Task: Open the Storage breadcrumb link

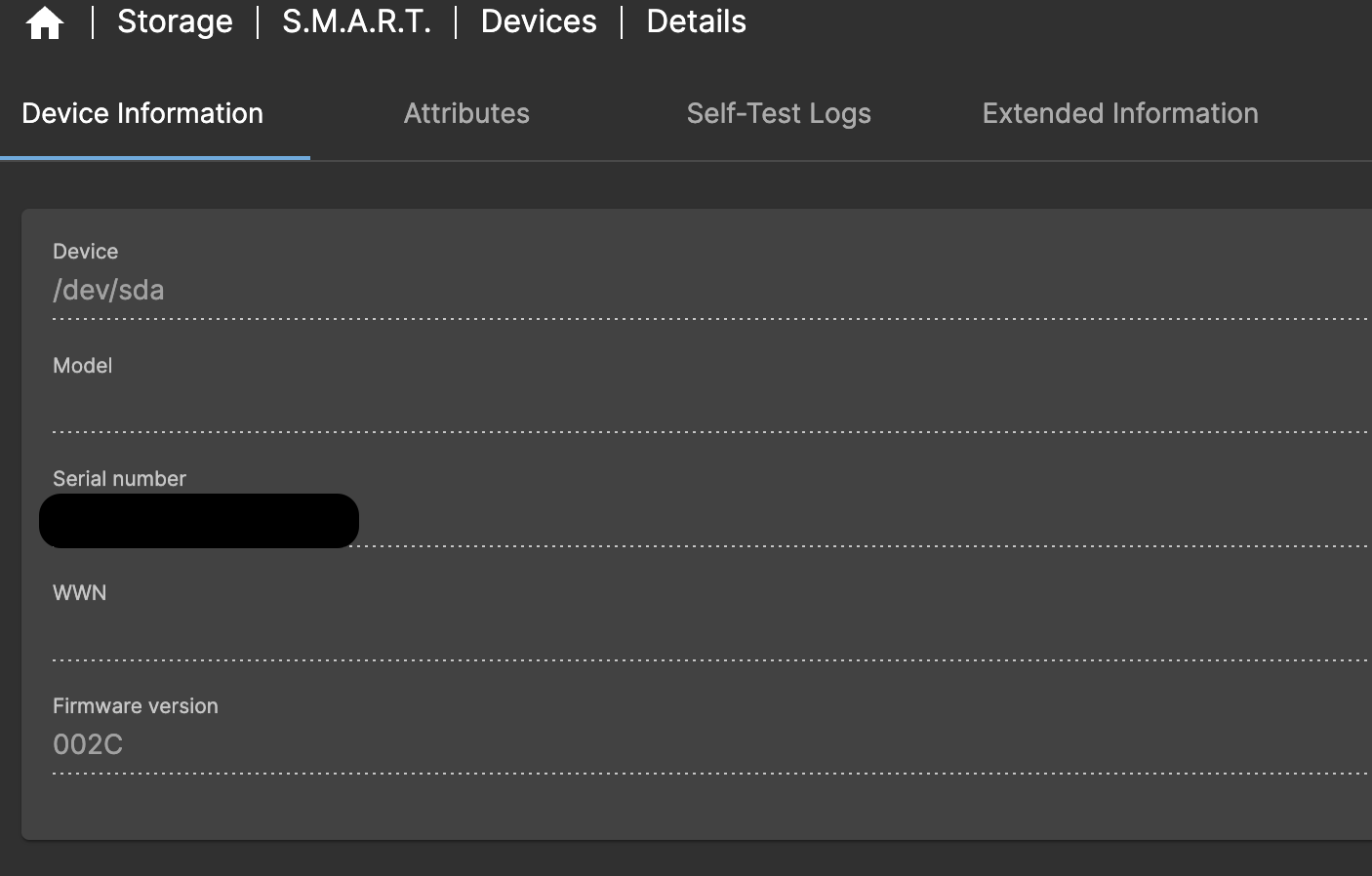Action: point(175,20)
